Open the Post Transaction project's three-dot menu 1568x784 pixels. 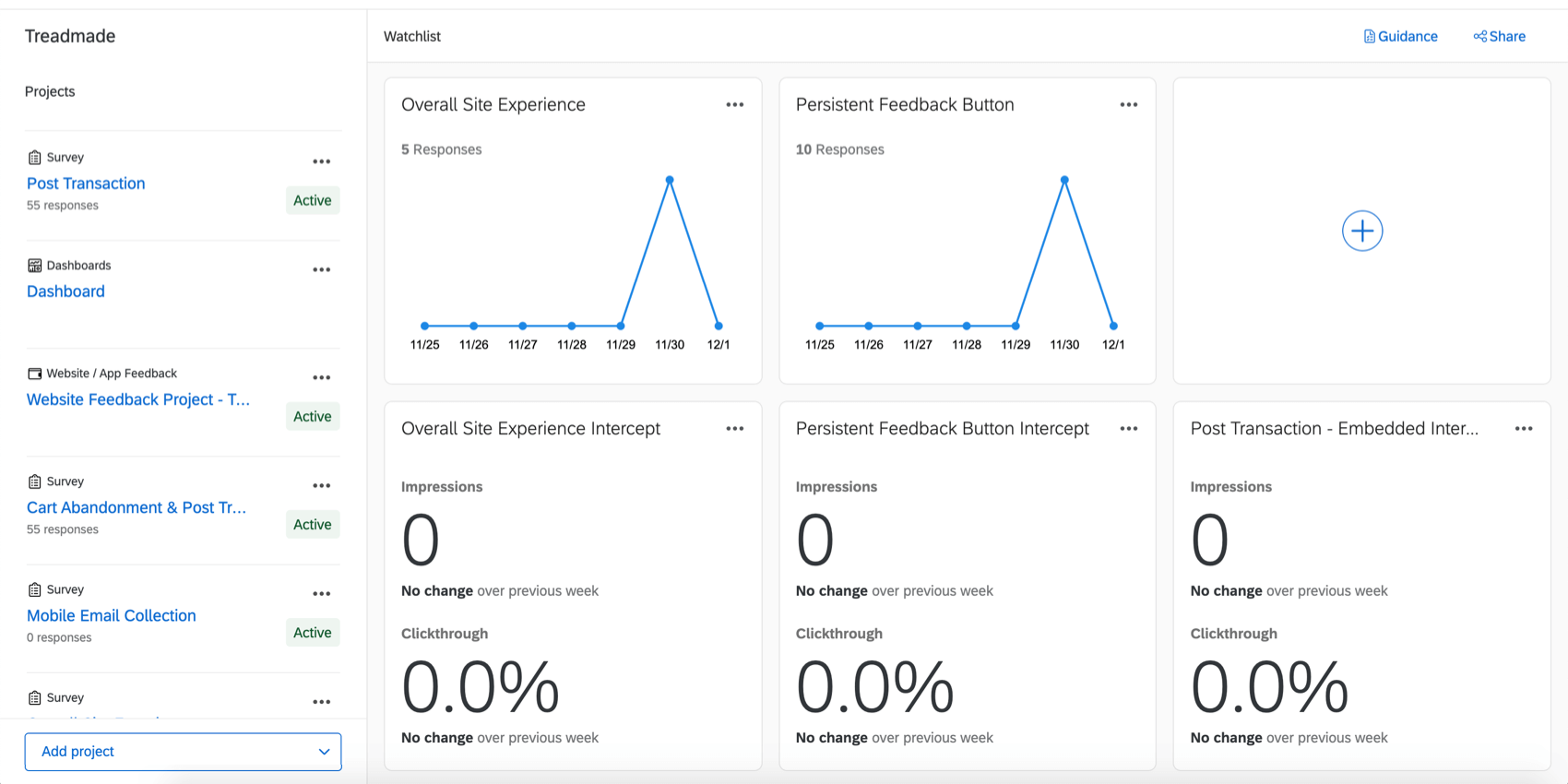pos(321,162)
